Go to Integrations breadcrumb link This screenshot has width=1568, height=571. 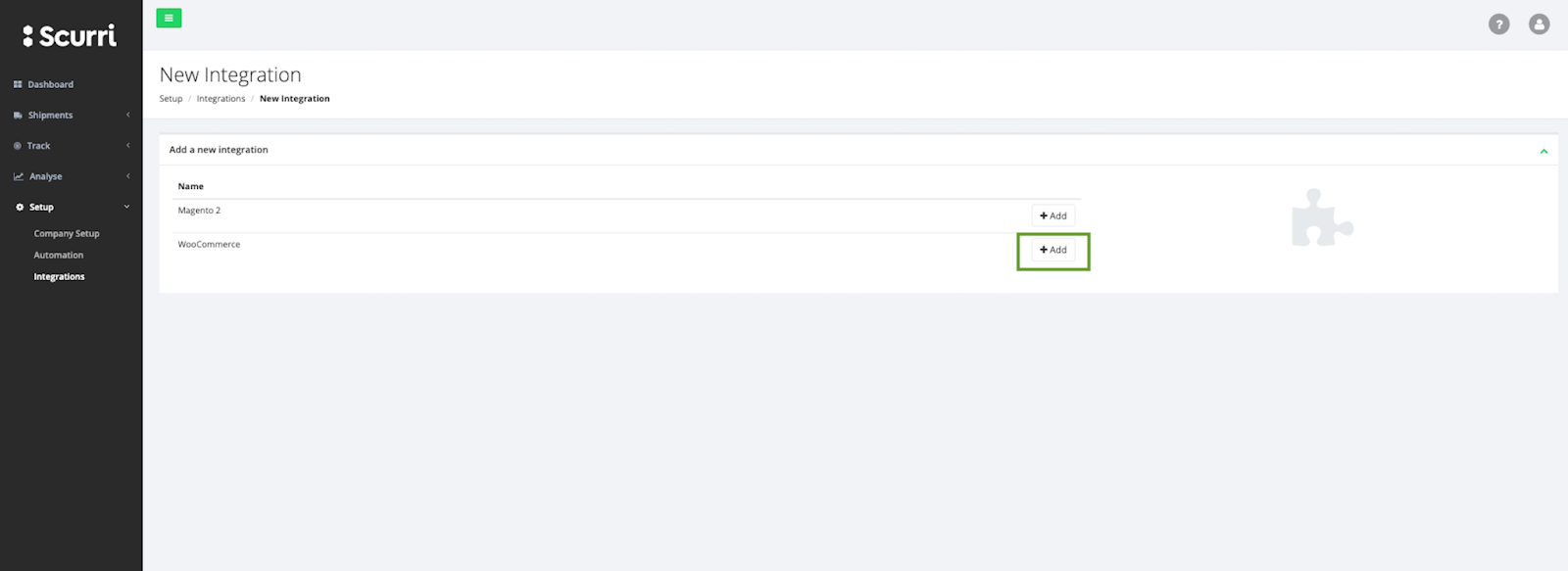tap(220, 99)
